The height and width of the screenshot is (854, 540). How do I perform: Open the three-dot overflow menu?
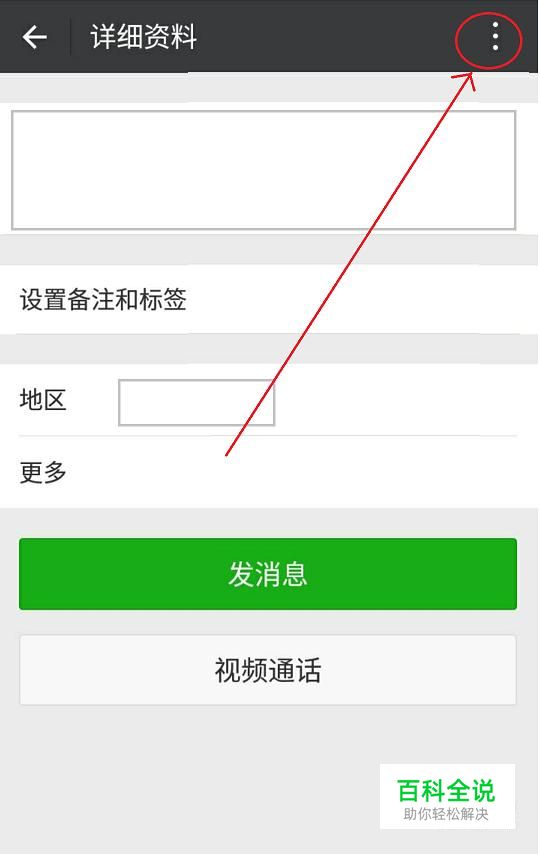click(x=495, y=36)
